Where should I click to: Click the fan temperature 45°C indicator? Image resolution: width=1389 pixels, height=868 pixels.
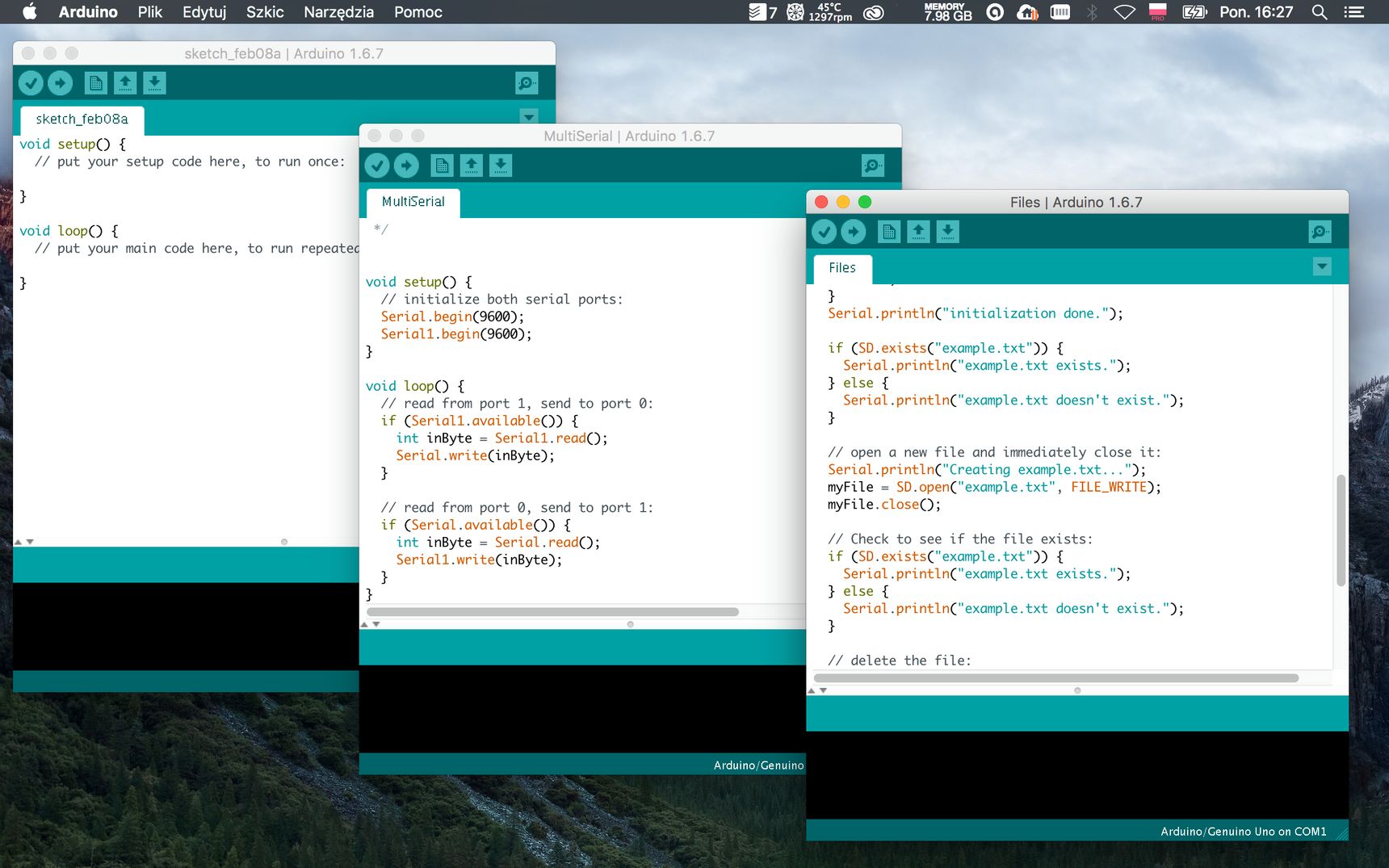pyautogui.click(x=819, y=12)
